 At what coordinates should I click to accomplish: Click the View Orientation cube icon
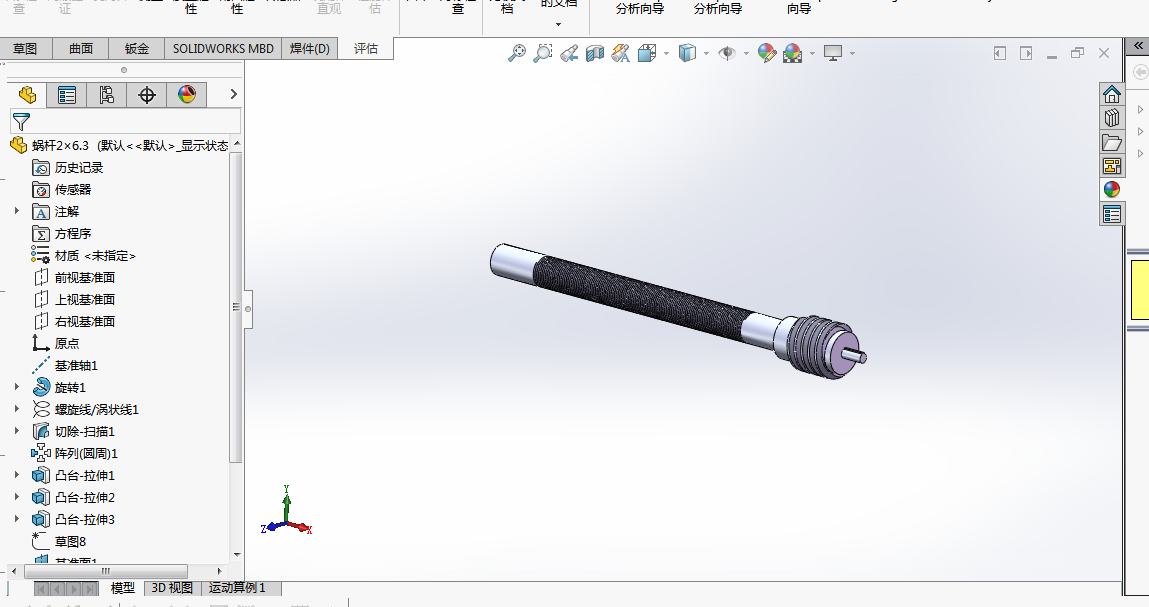point(647,53)
